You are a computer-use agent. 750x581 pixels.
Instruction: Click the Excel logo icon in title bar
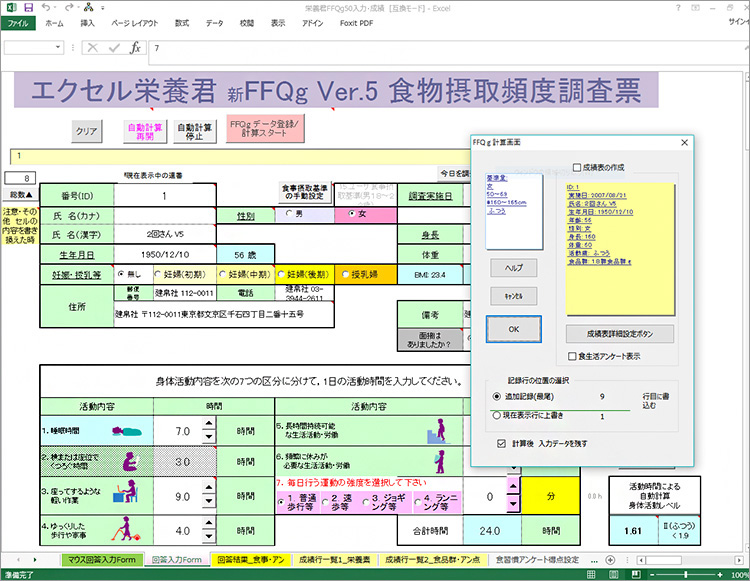[x=11, y=8]
